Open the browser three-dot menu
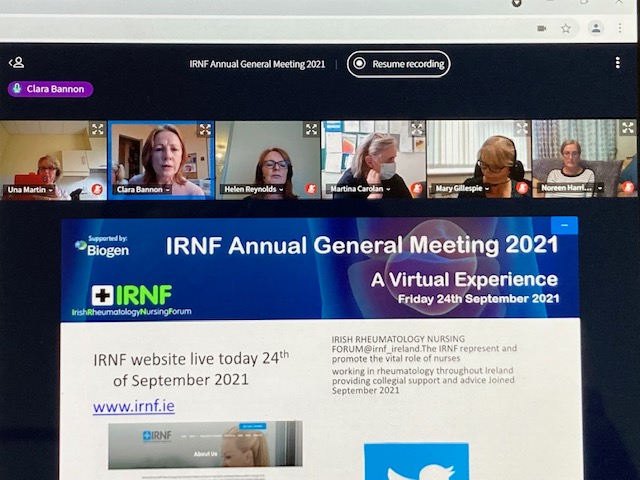 coord(620,28)
